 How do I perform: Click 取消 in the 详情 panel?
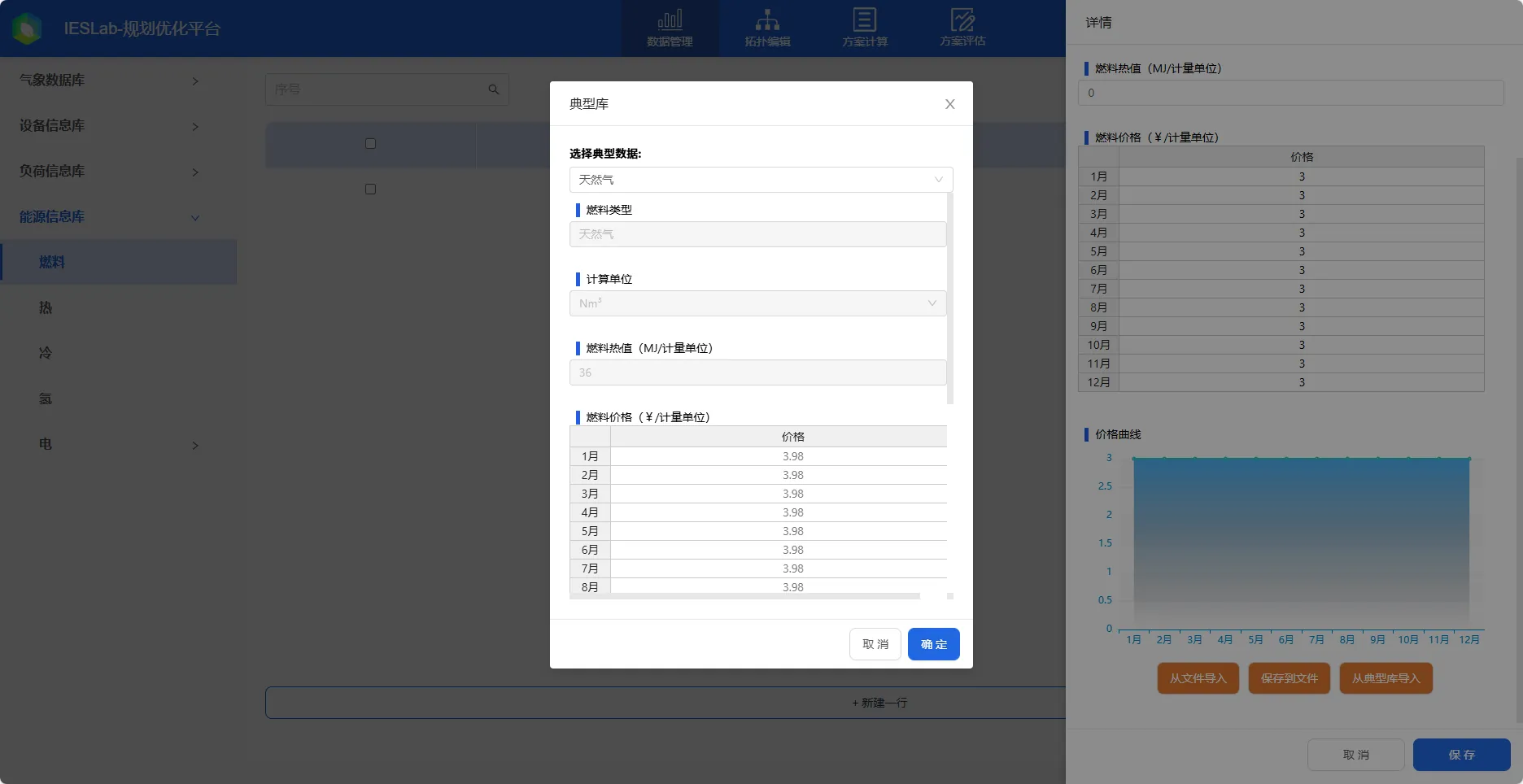coord(1355,755)
